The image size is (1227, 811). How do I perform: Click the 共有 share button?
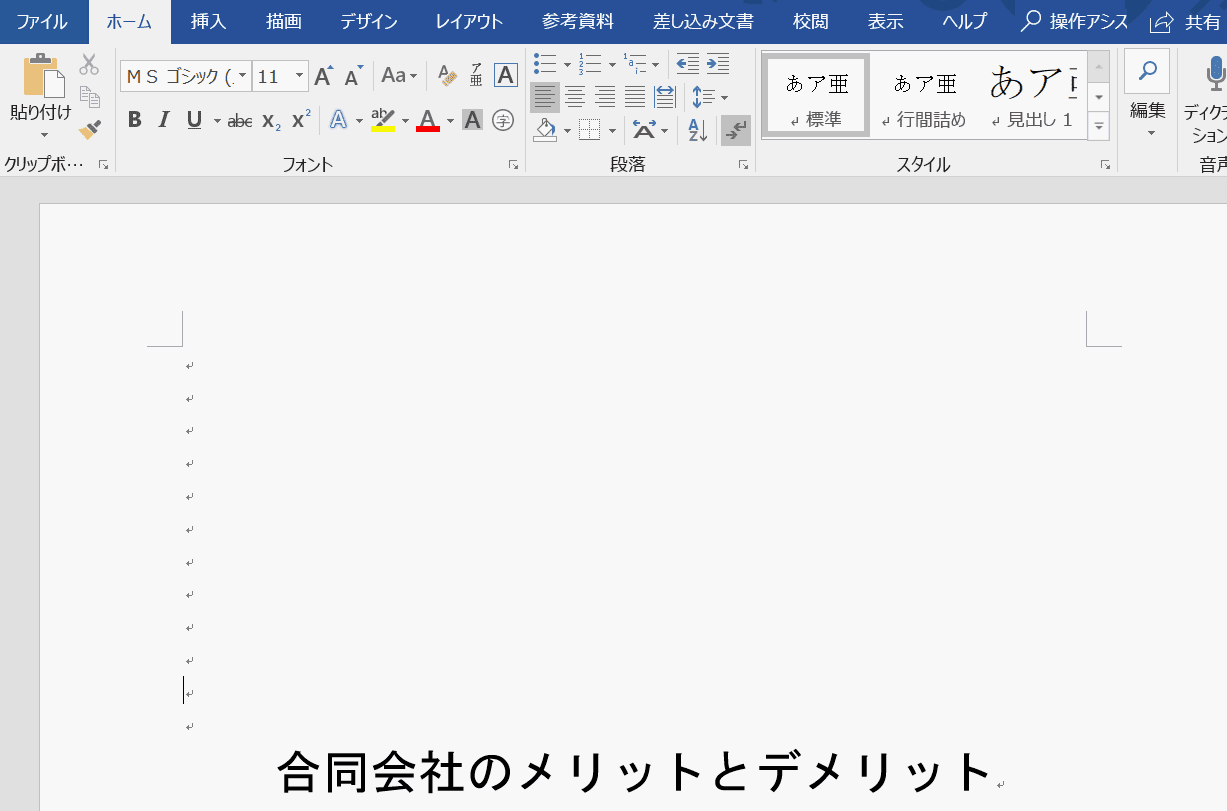1187,21
